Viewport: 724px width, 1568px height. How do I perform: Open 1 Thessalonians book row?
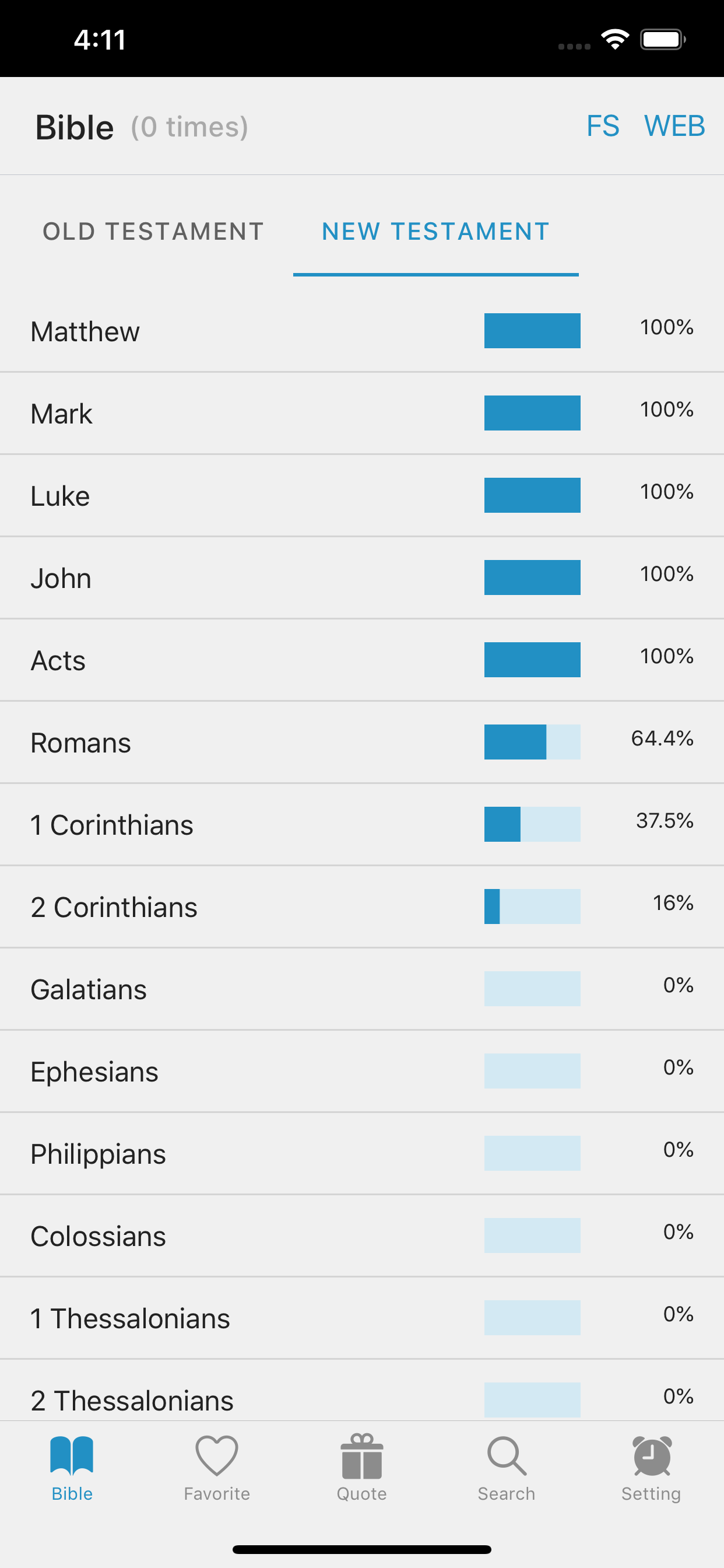(x=362, y=1317)
